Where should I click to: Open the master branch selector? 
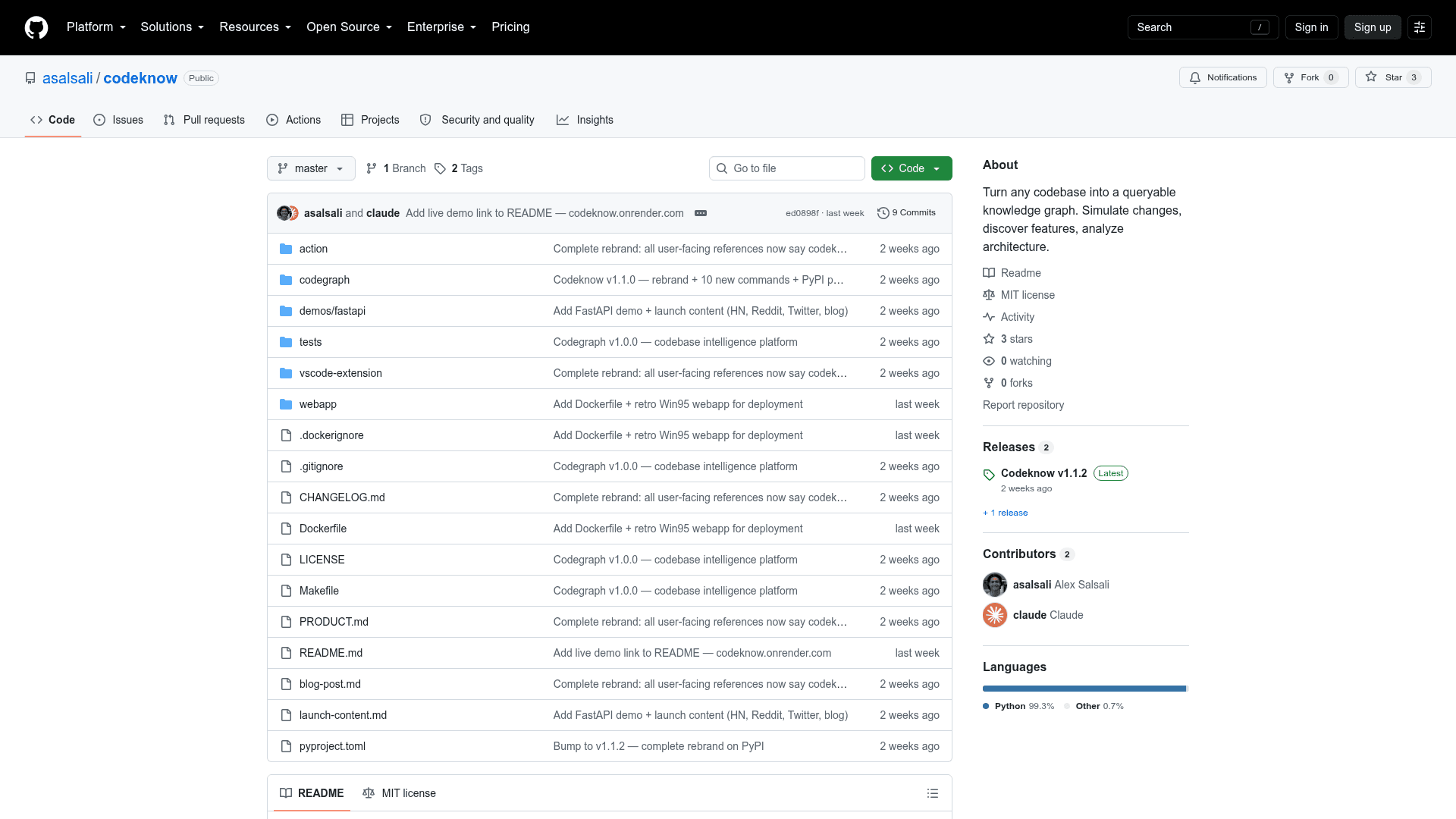click(x=311, y=168)
